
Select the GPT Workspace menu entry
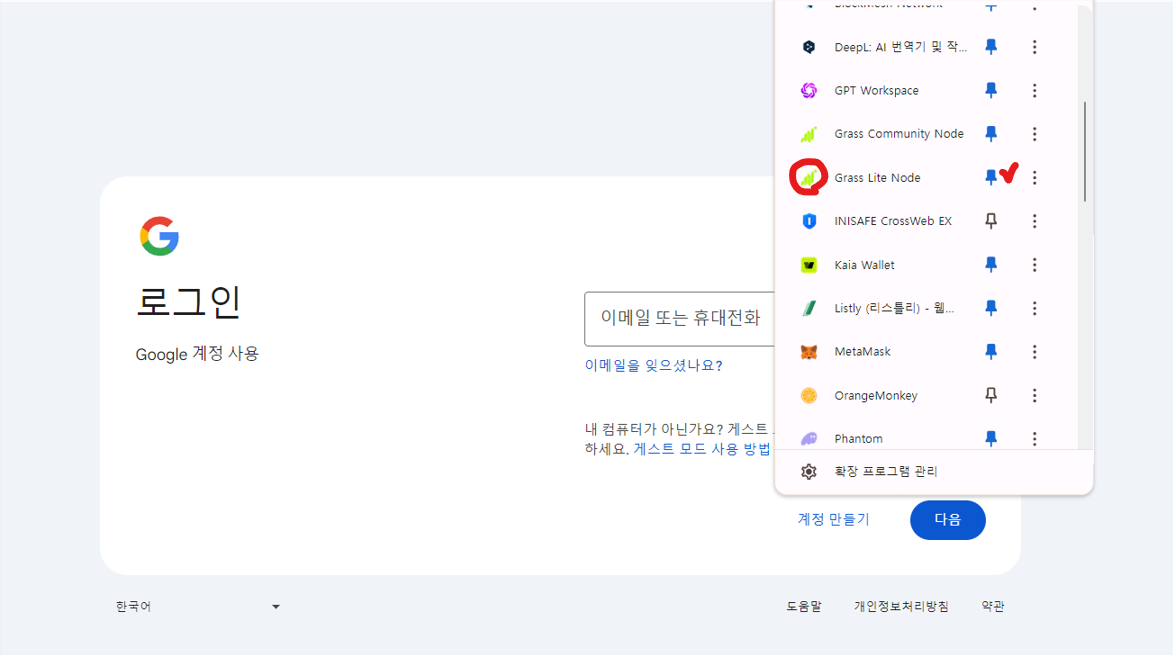click(x=876, y=90)
